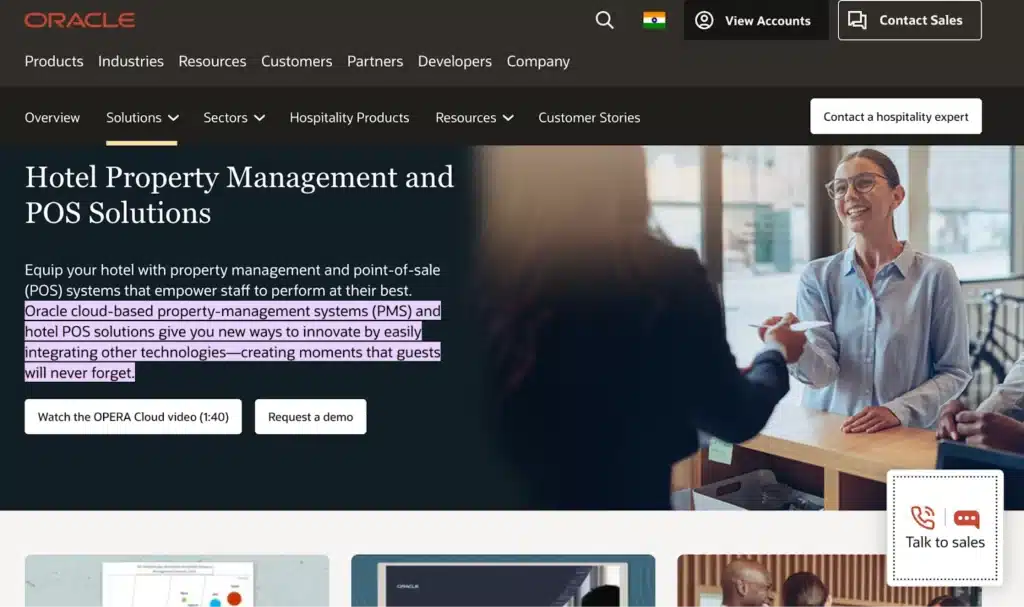Open the top Resources menu

[212, 61]
